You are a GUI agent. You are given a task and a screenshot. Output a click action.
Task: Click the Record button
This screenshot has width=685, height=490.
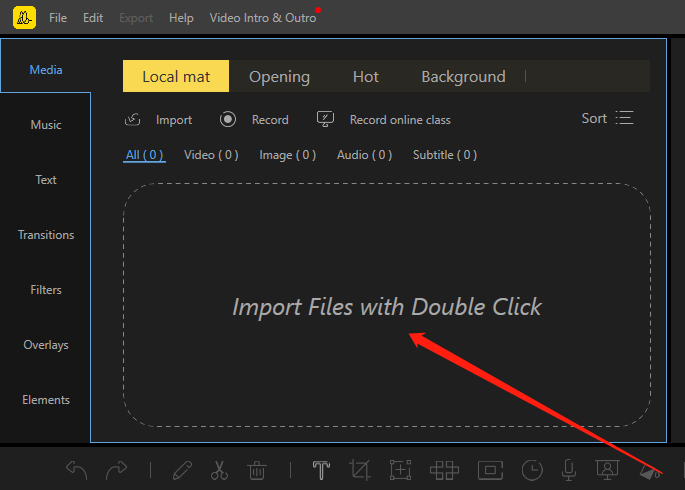coord(255,120)
